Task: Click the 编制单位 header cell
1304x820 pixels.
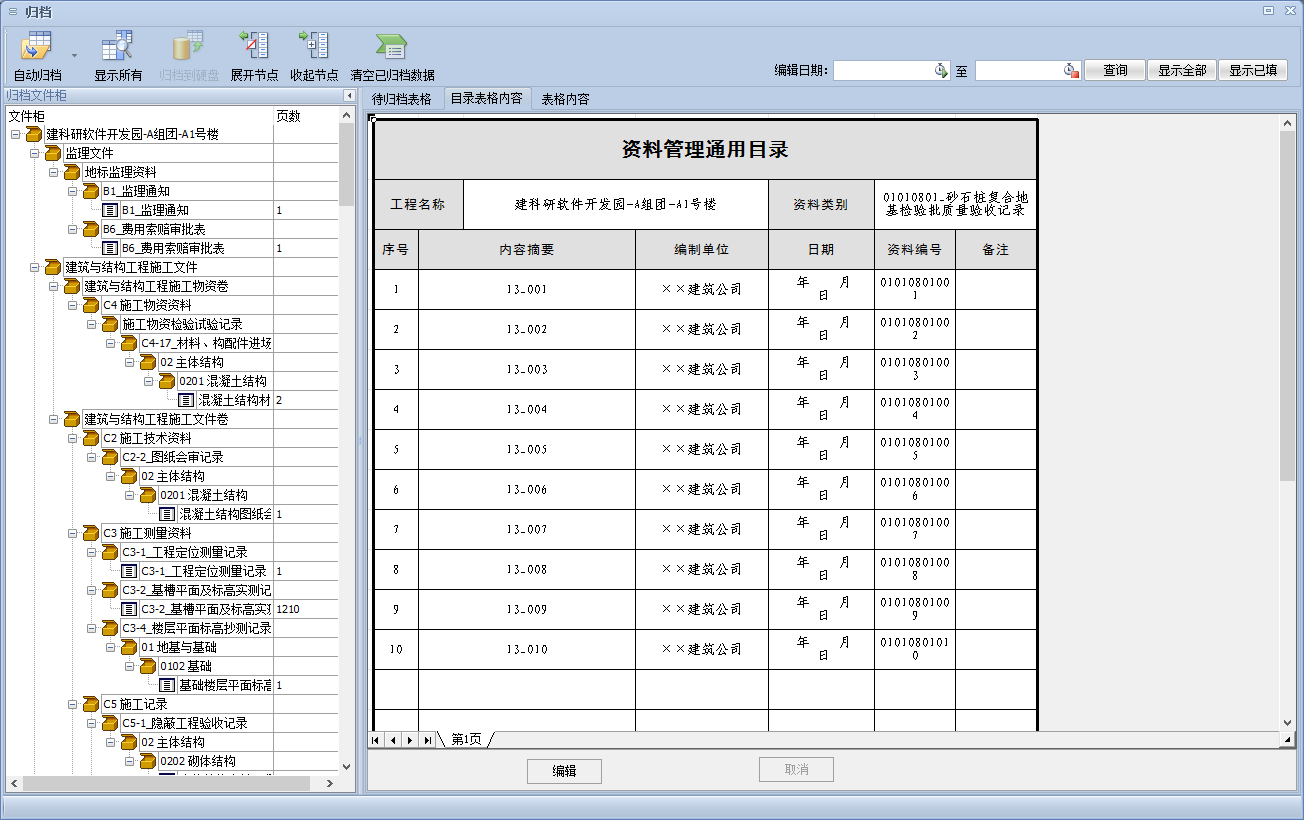Action: tap(701, 250)
